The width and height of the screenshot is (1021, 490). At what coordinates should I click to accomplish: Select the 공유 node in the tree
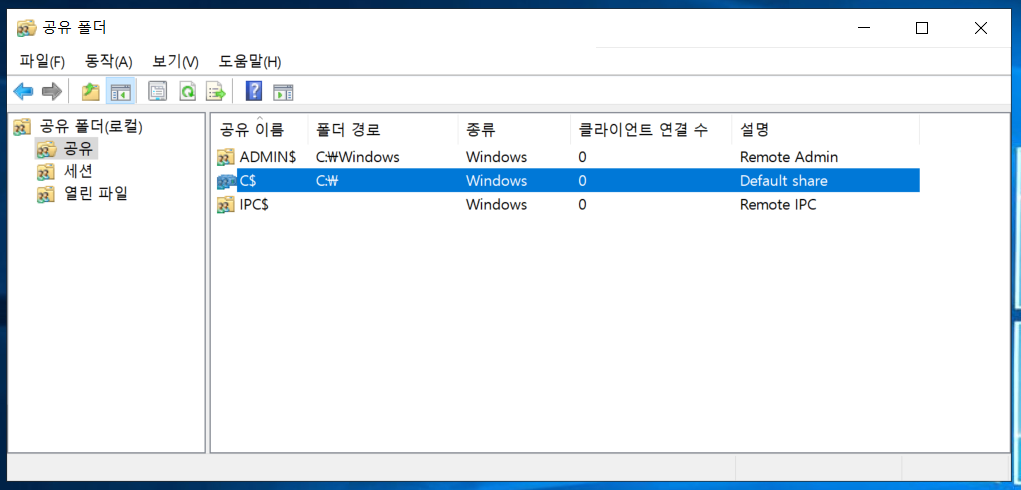coord(78,149)
